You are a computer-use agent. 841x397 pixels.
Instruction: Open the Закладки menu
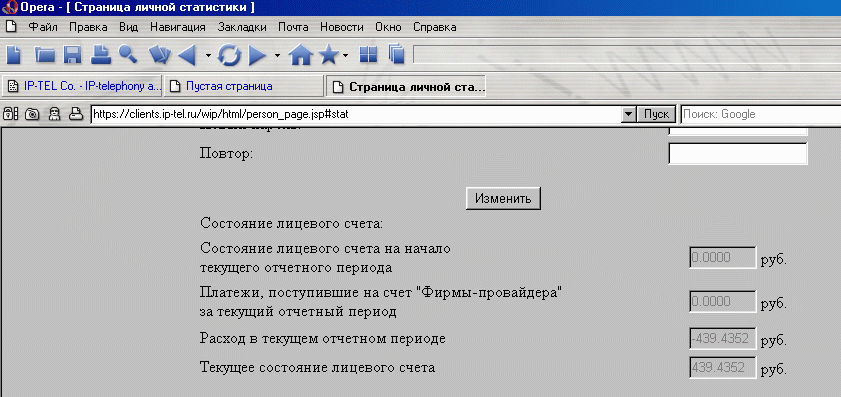pyautogui.click(x=242, y=27)
